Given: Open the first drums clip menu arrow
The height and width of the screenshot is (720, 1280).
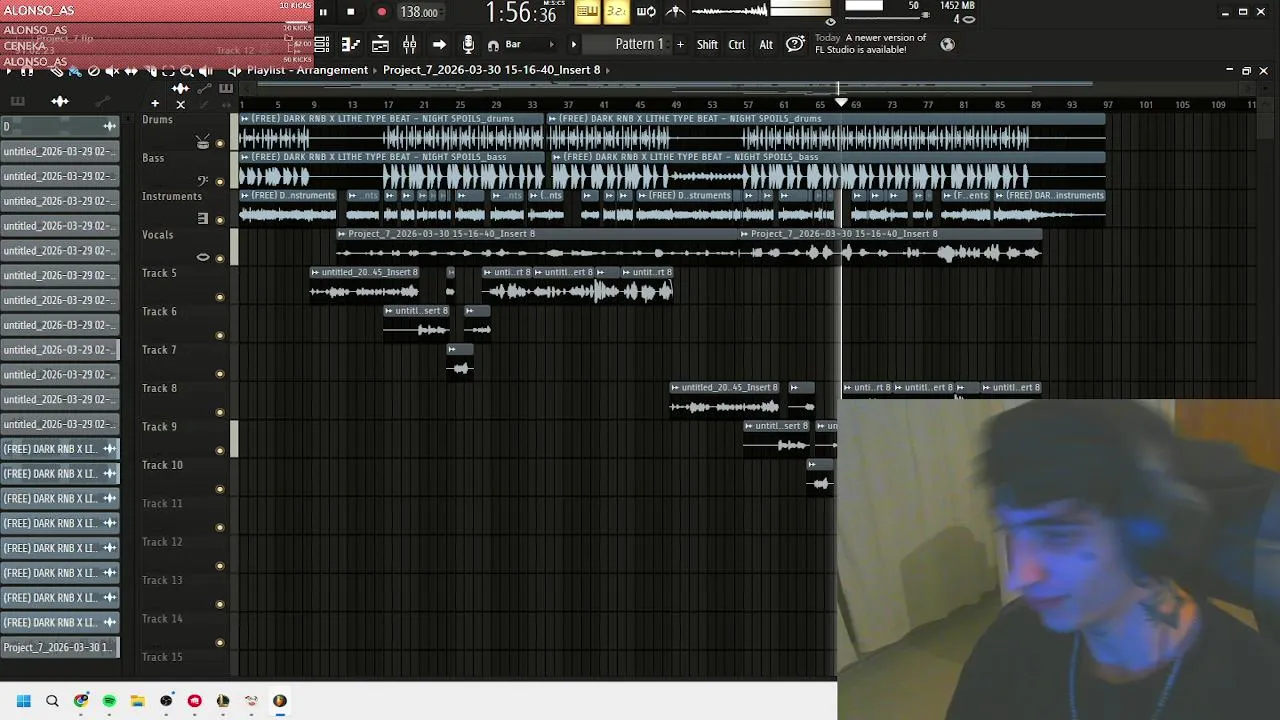Looking at the screenshot, I should 245,119.
